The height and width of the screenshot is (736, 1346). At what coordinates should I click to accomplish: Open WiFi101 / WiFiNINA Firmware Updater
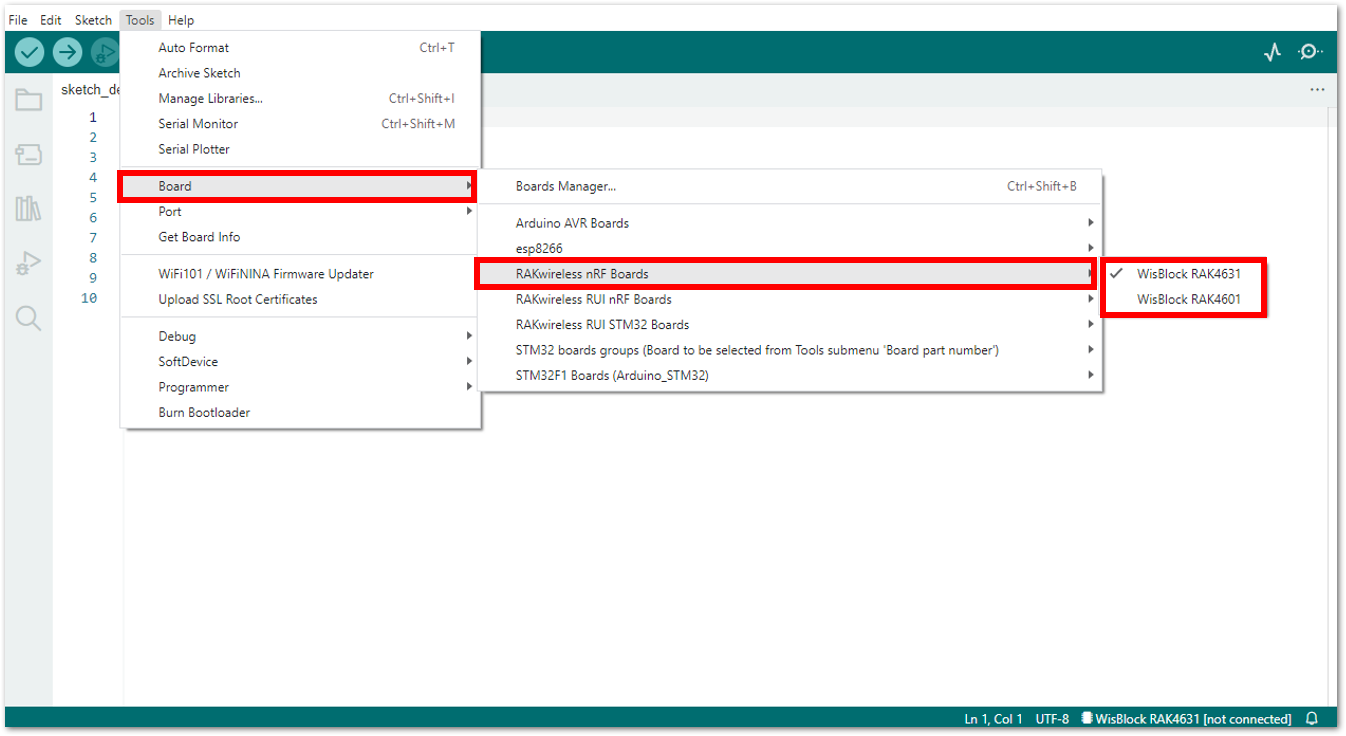click(x=299, y=274)
